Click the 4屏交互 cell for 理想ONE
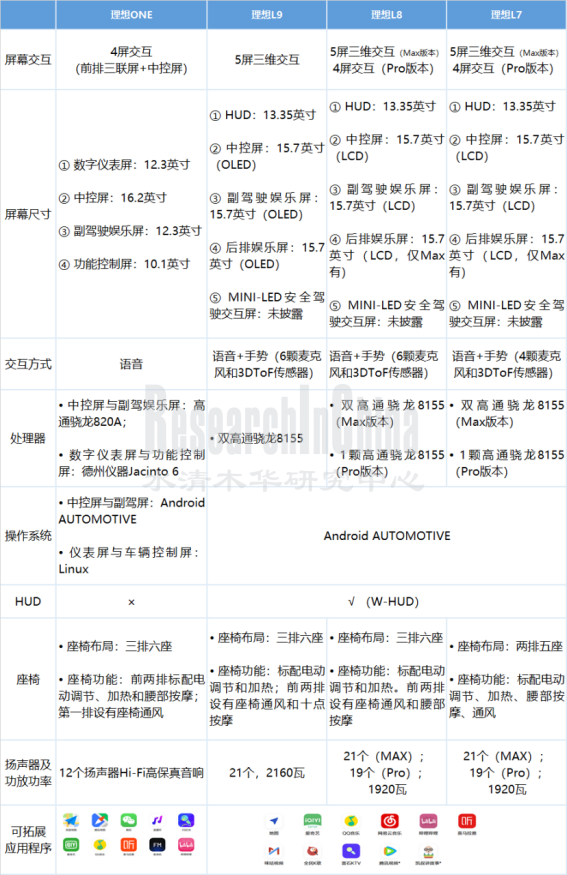 pyautogui.click(x=131, y=60)
